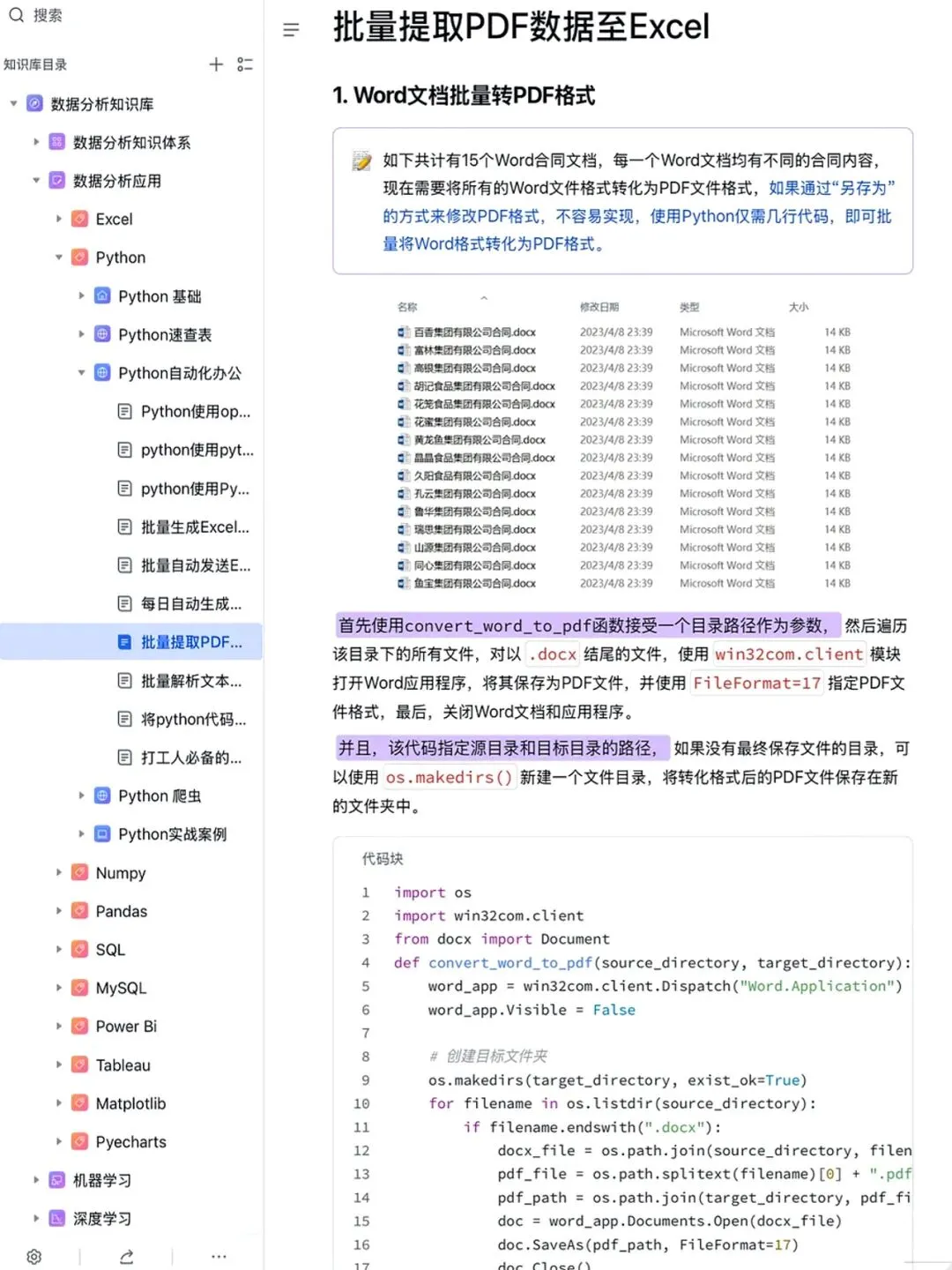Select the Power Bi tree item
The image size is (952, 1270).
tap(126, 1027)
